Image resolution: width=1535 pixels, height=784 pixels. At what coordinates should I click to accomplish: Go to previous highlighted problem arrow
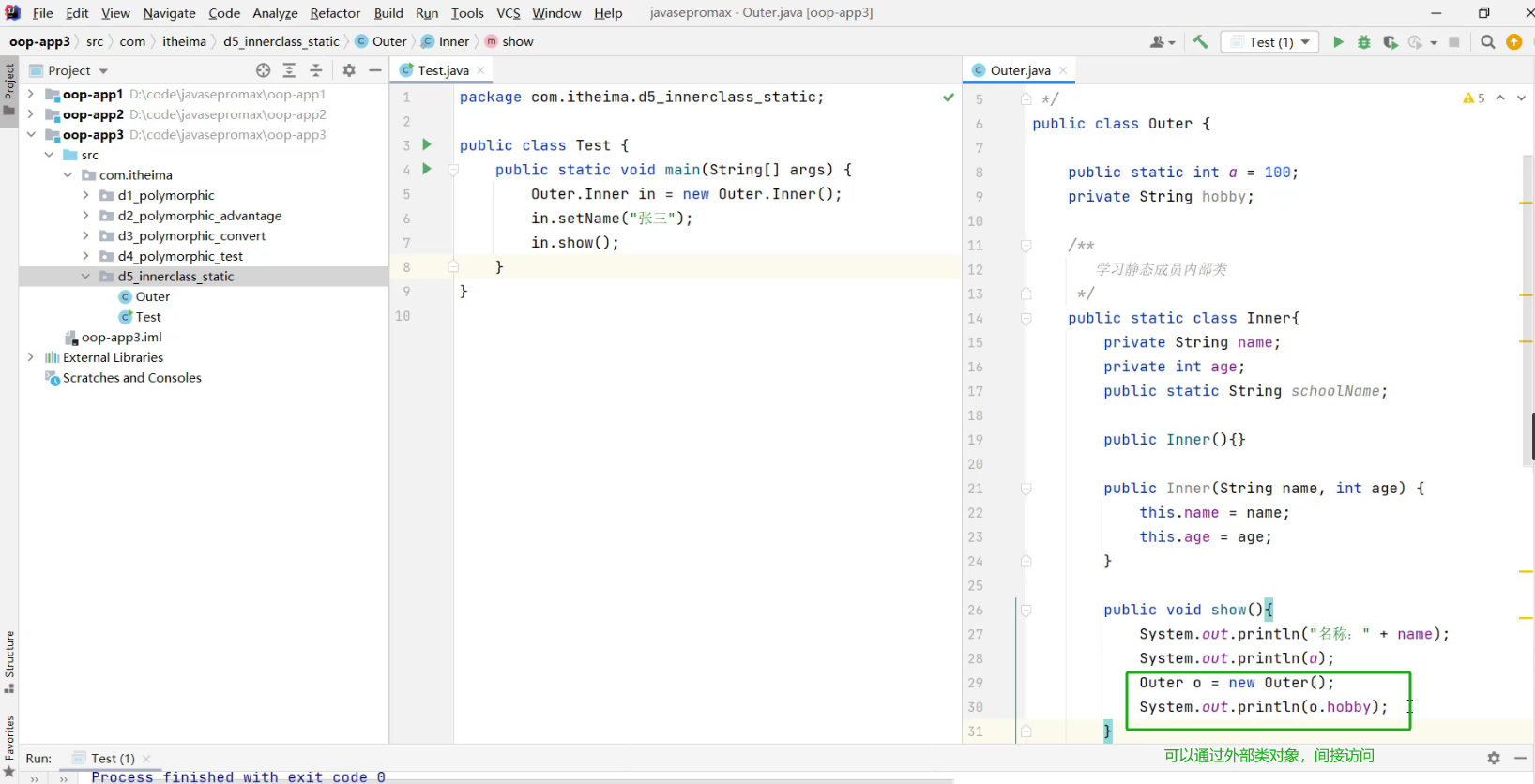(x=1500, y=98)
